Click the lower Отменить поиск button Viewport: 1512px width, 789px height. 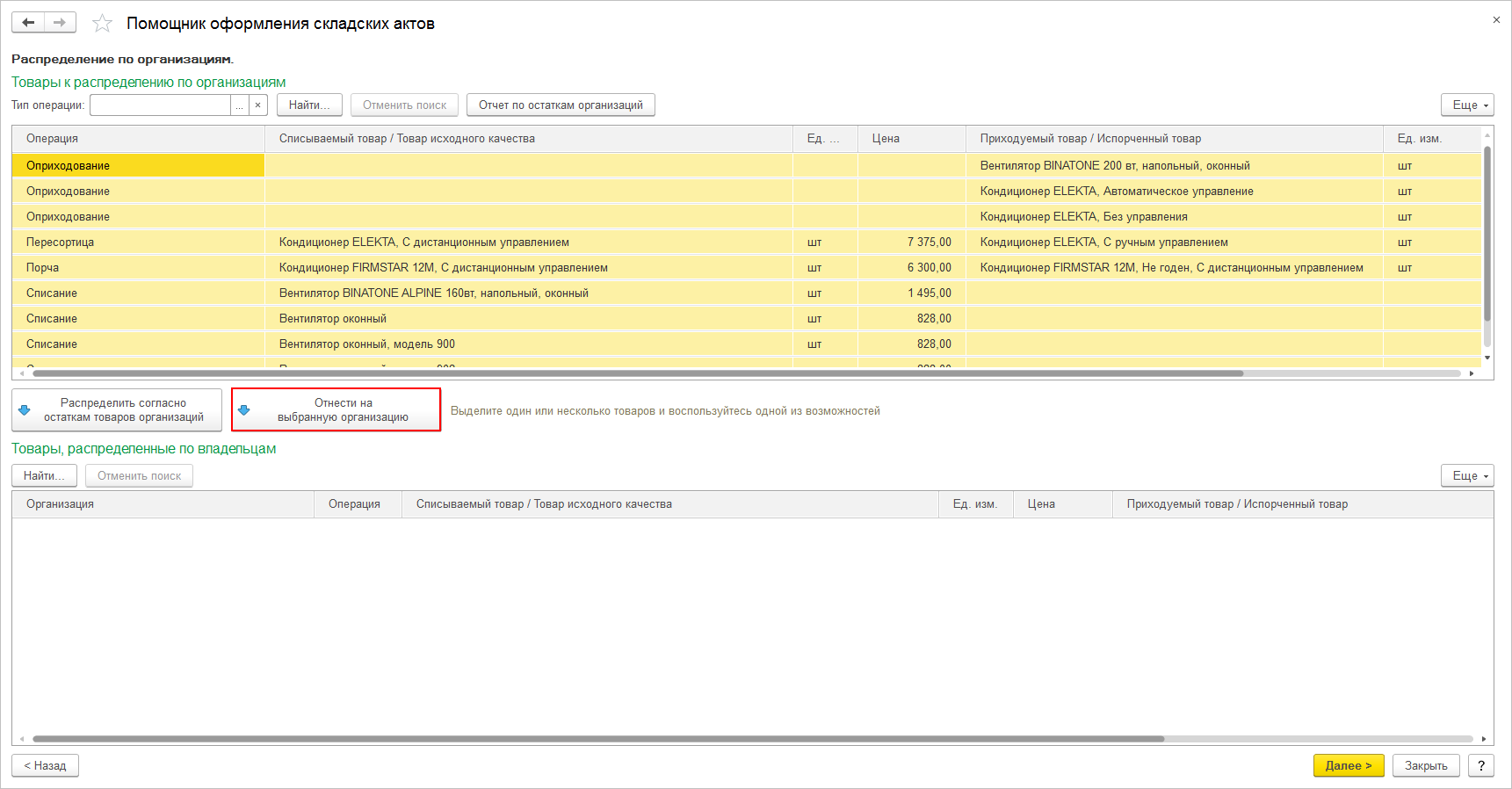tap(139, 476)
